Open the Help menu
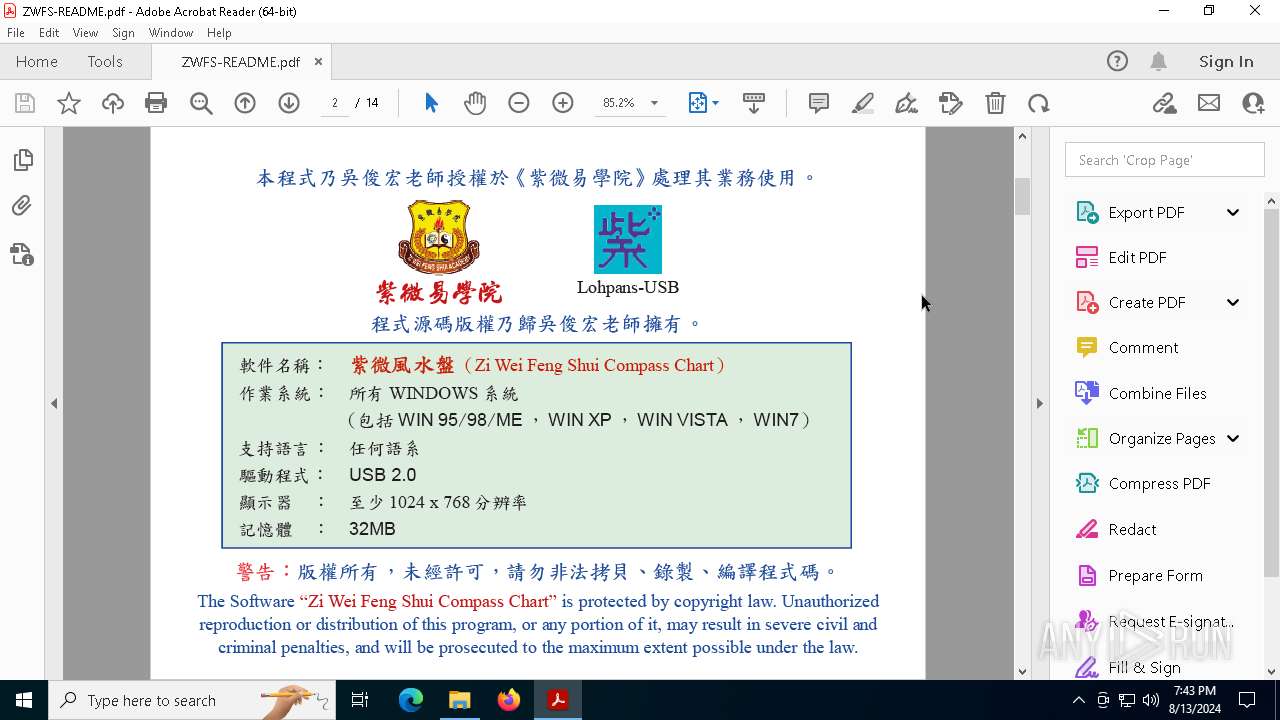 [219, 33]
